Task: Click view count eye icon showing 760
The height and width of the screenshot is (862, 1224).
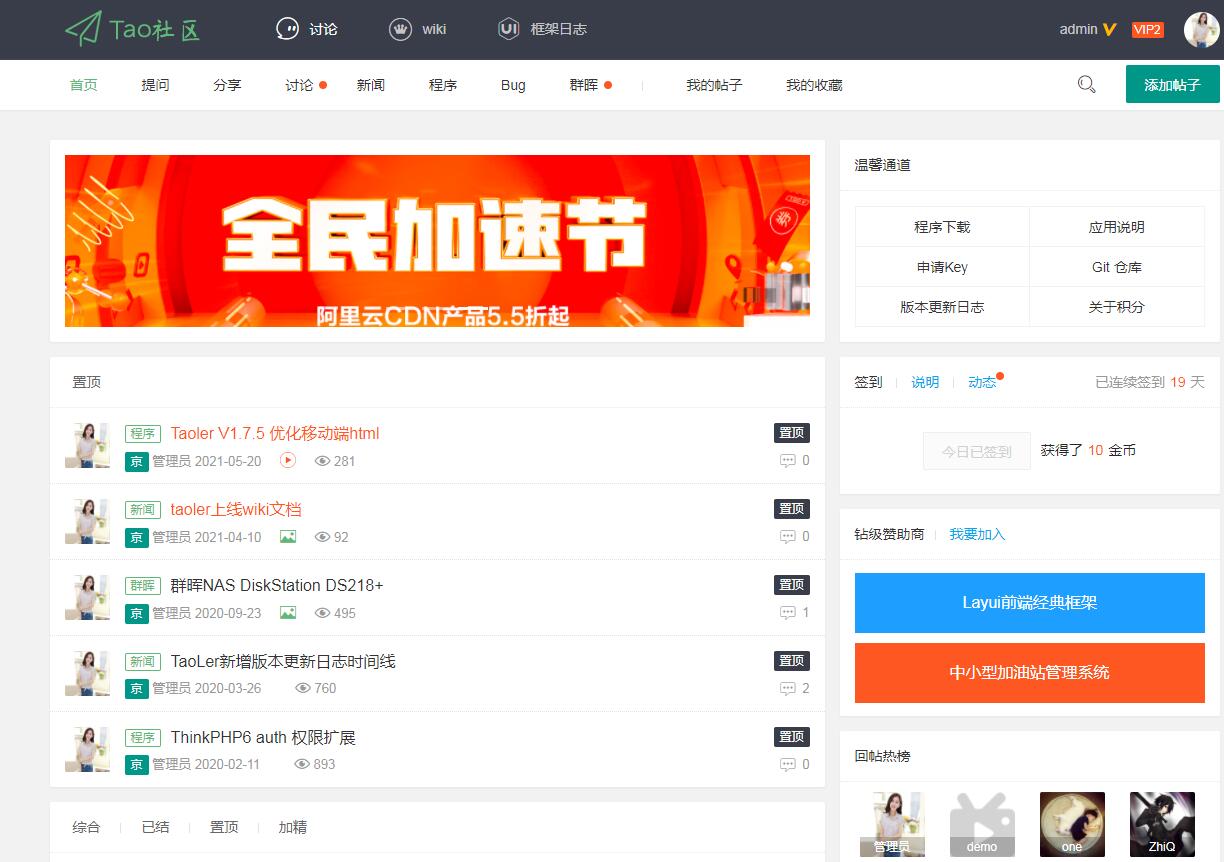Action: pyautogui.click(x=302, y=688)
